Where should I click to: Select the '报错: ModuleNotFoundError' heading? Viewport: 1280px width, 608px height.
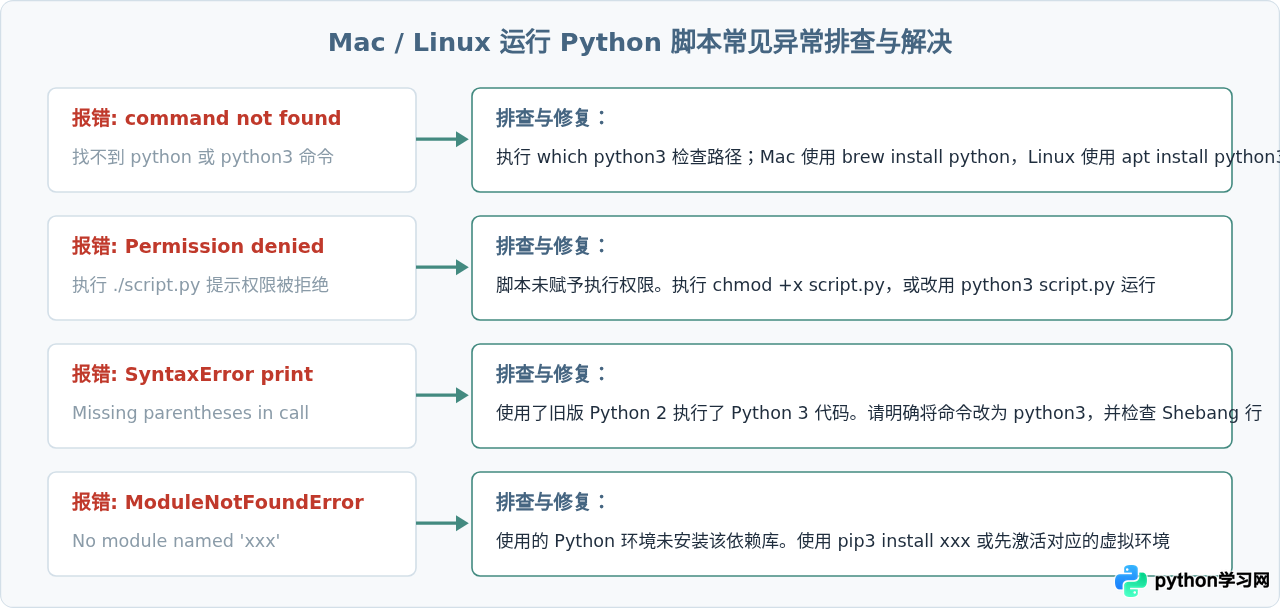coord(218,502)
